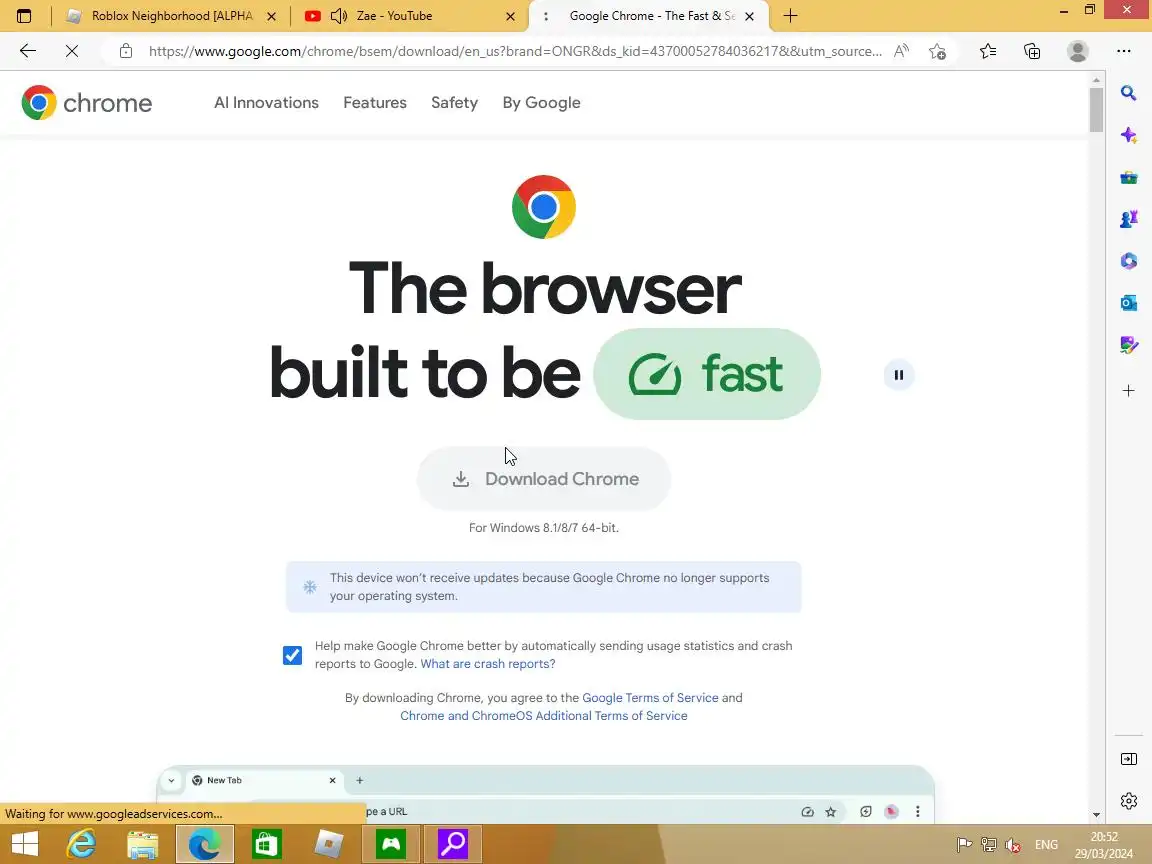Viewport: 1152px width, 864px height.
Task: Open Safety nav item
Action: pyautogui.click(x=454, y=103)
